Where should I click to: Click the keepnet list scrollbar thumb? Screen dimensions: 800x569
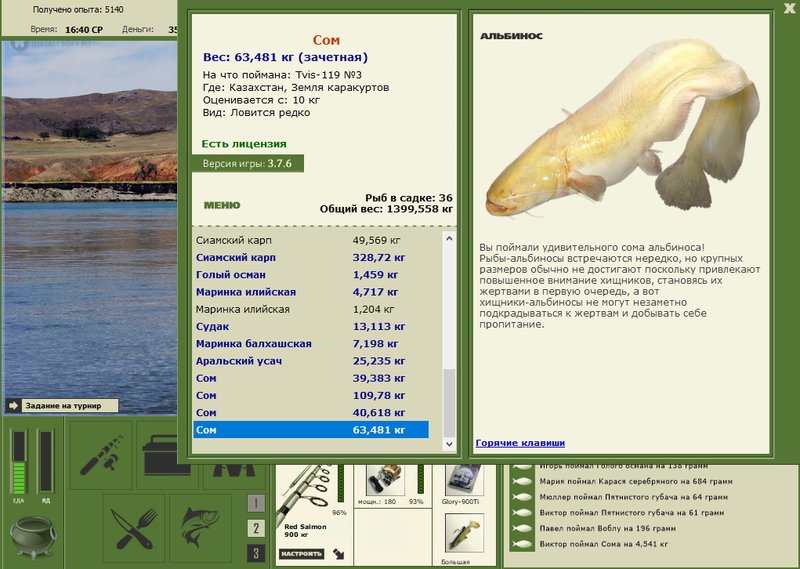tap(449, 402)
